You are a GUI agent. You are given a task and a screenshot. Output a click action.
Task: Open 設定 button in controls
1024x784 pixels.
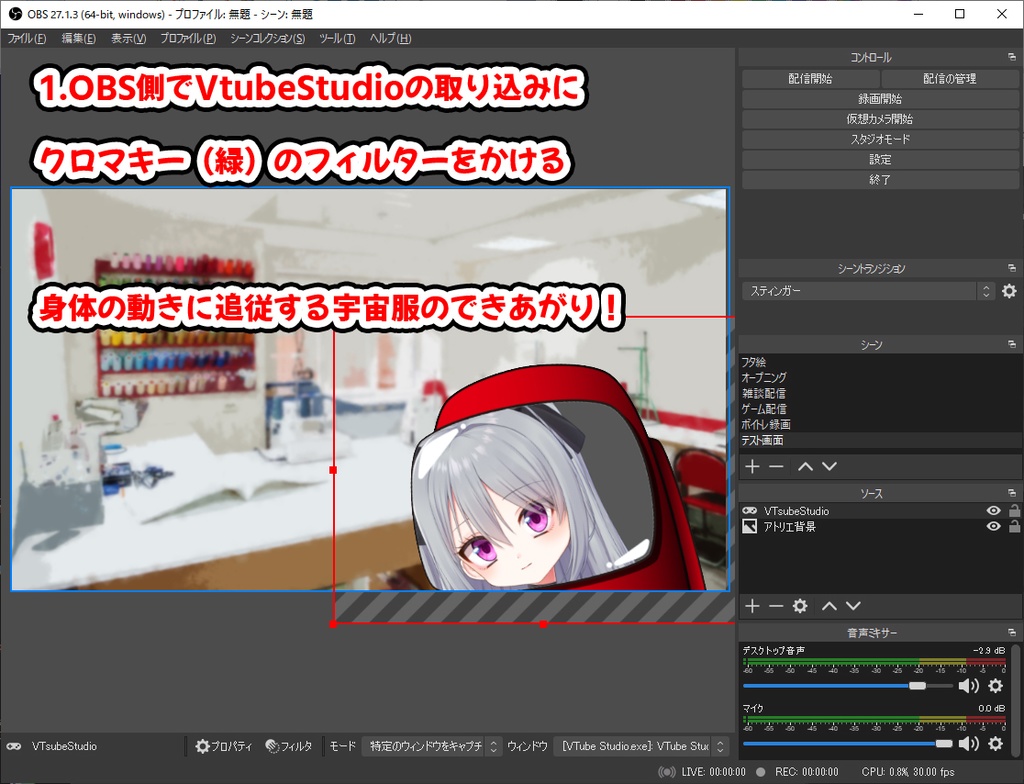point(880,159)
